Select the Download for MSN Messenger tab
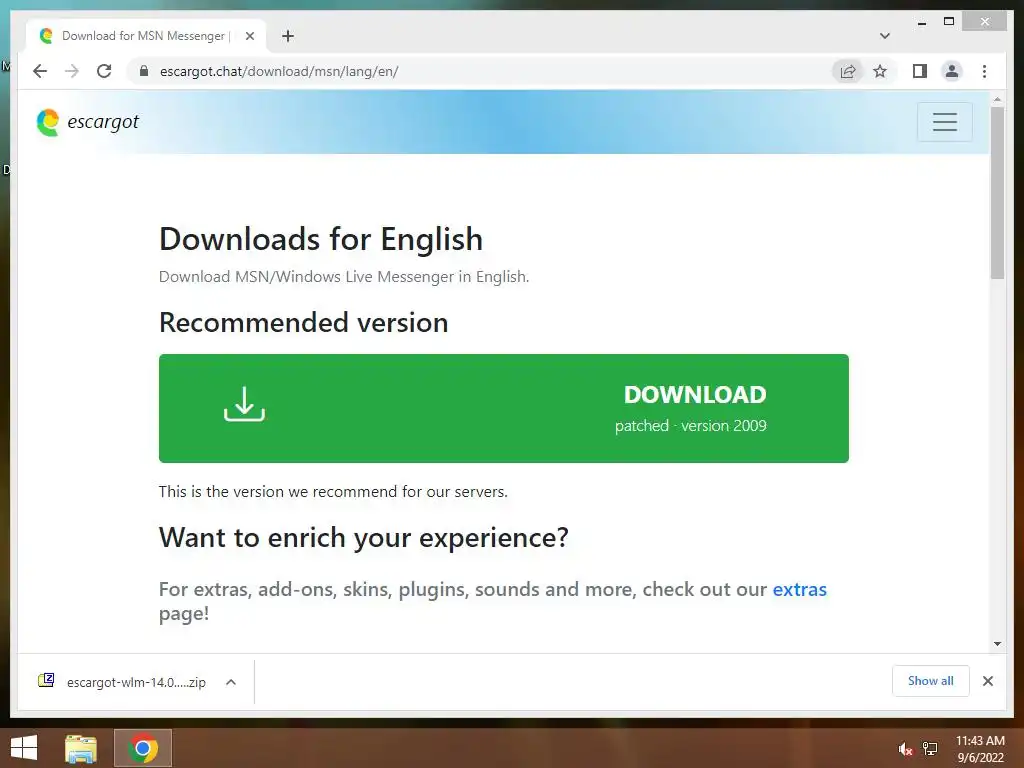 146,36
